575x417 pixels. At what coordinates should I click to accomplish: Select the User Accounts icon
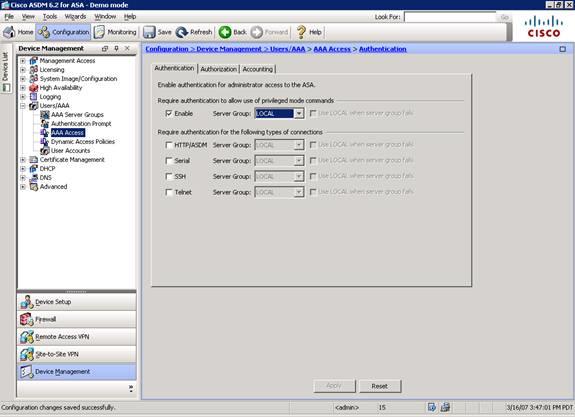(x=45, y=151)
